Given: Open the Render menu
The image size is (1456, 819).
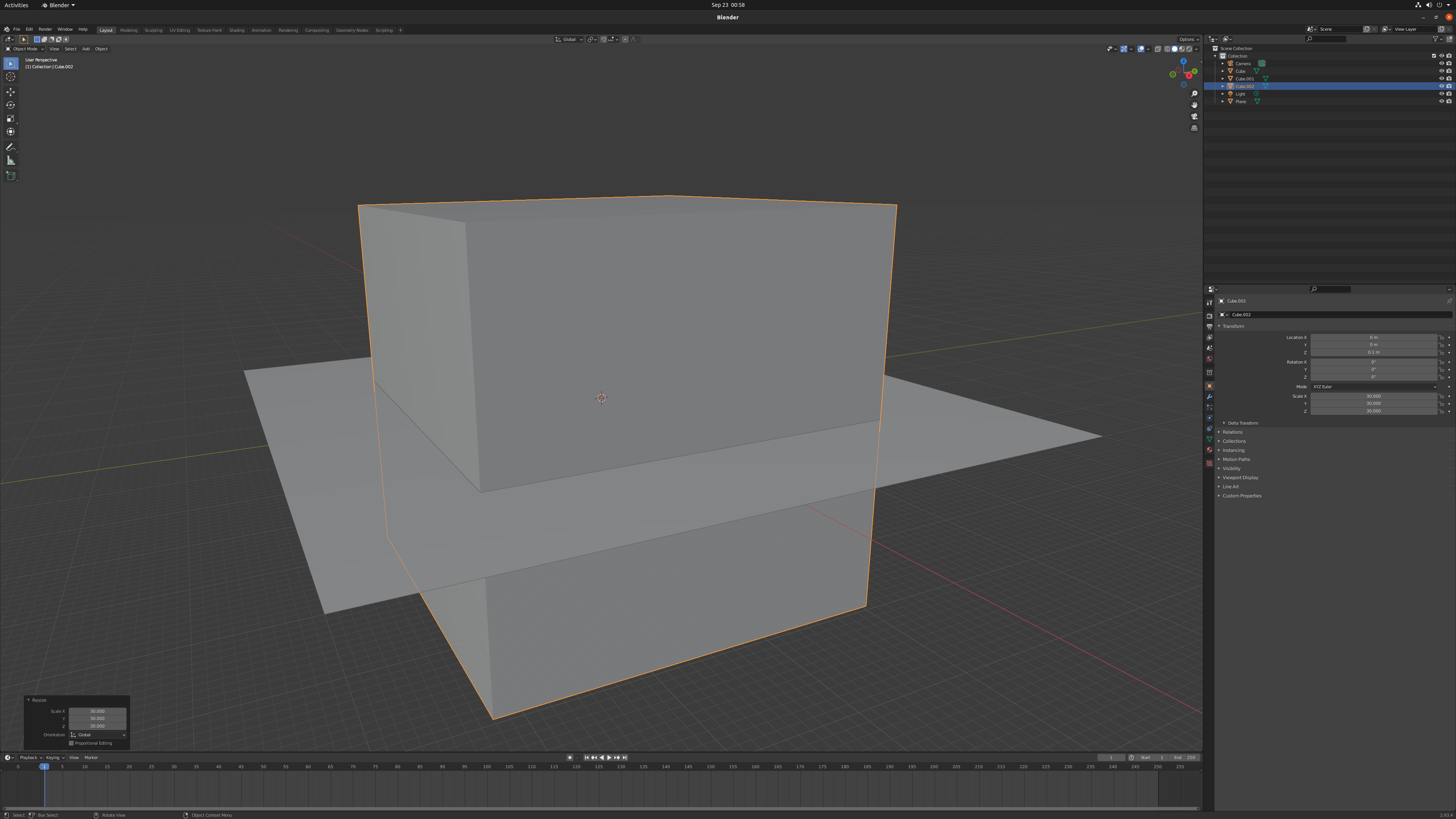Looking at the screenshot, I should click(45, 30).
